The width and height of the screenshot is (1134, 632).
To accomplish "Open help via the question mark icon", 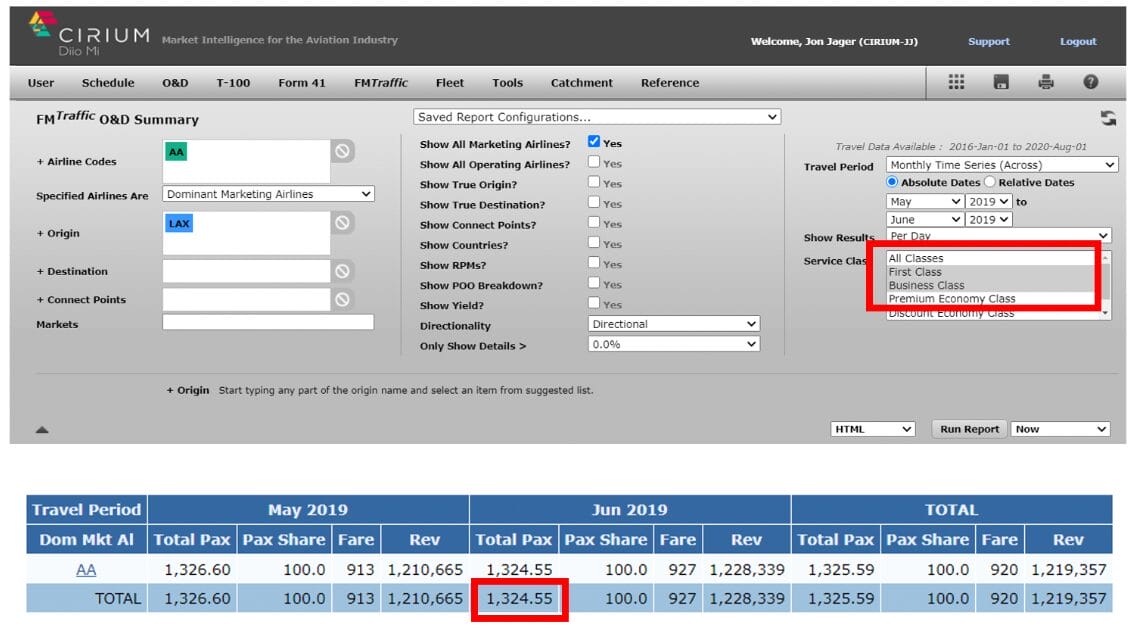I will 1091,83.
